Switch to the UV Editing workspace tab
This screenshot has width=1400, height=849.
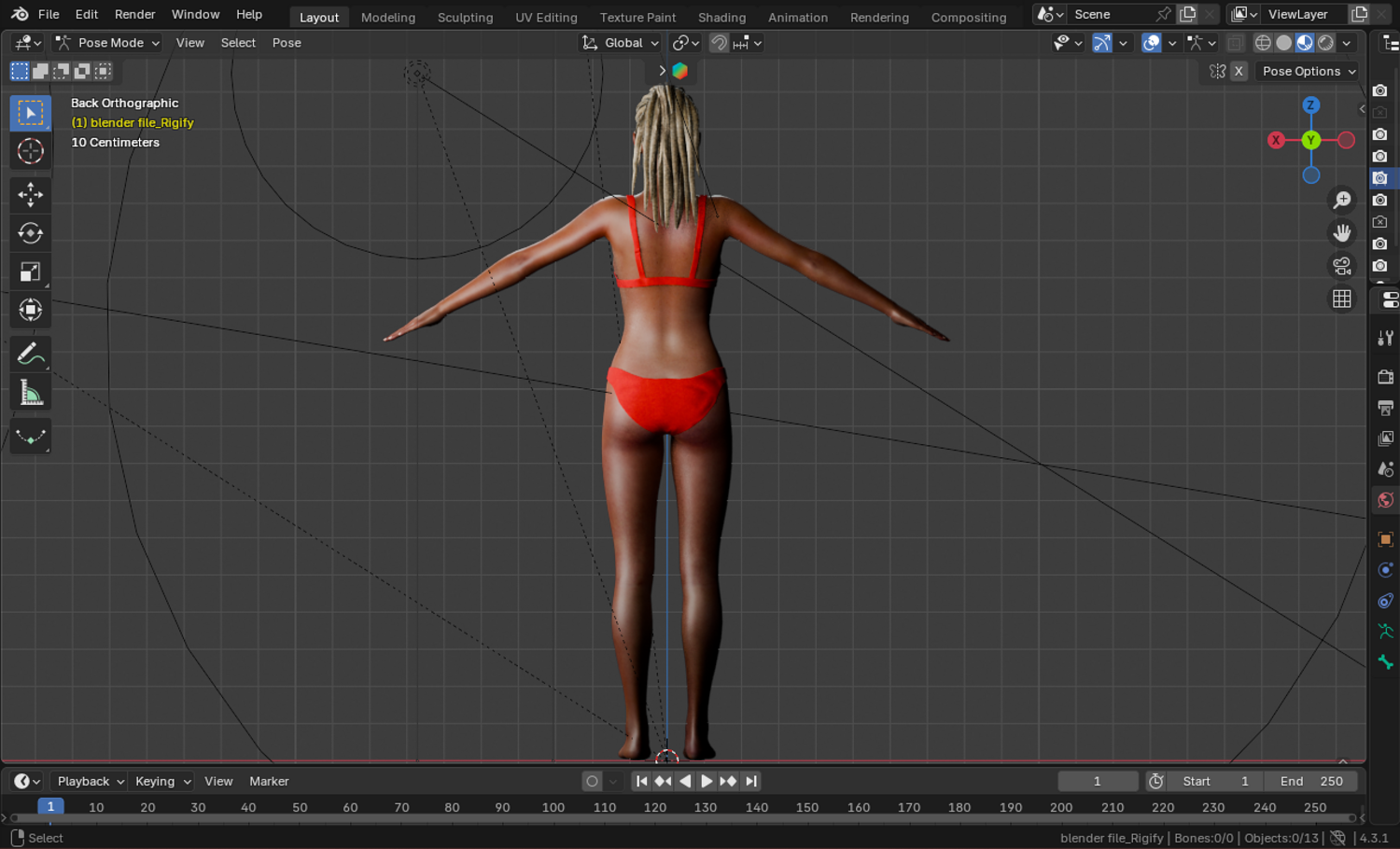[547, 17]
